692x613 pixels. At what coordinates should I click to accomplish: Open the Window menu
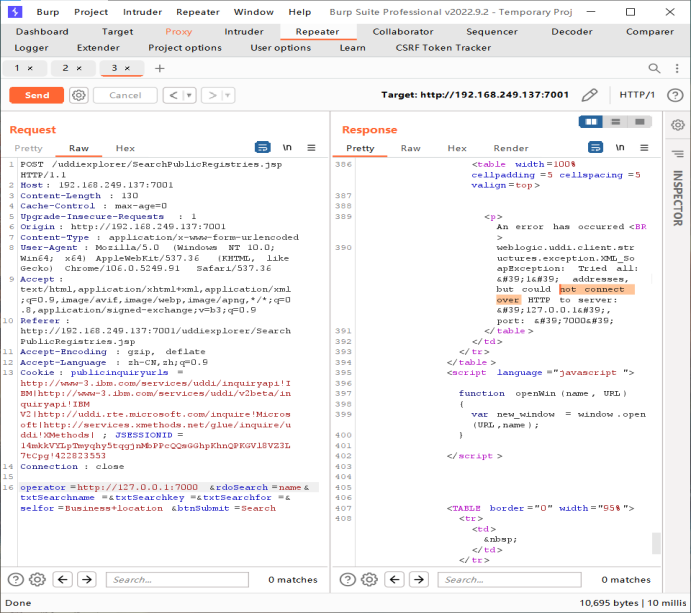click(253, 12)
